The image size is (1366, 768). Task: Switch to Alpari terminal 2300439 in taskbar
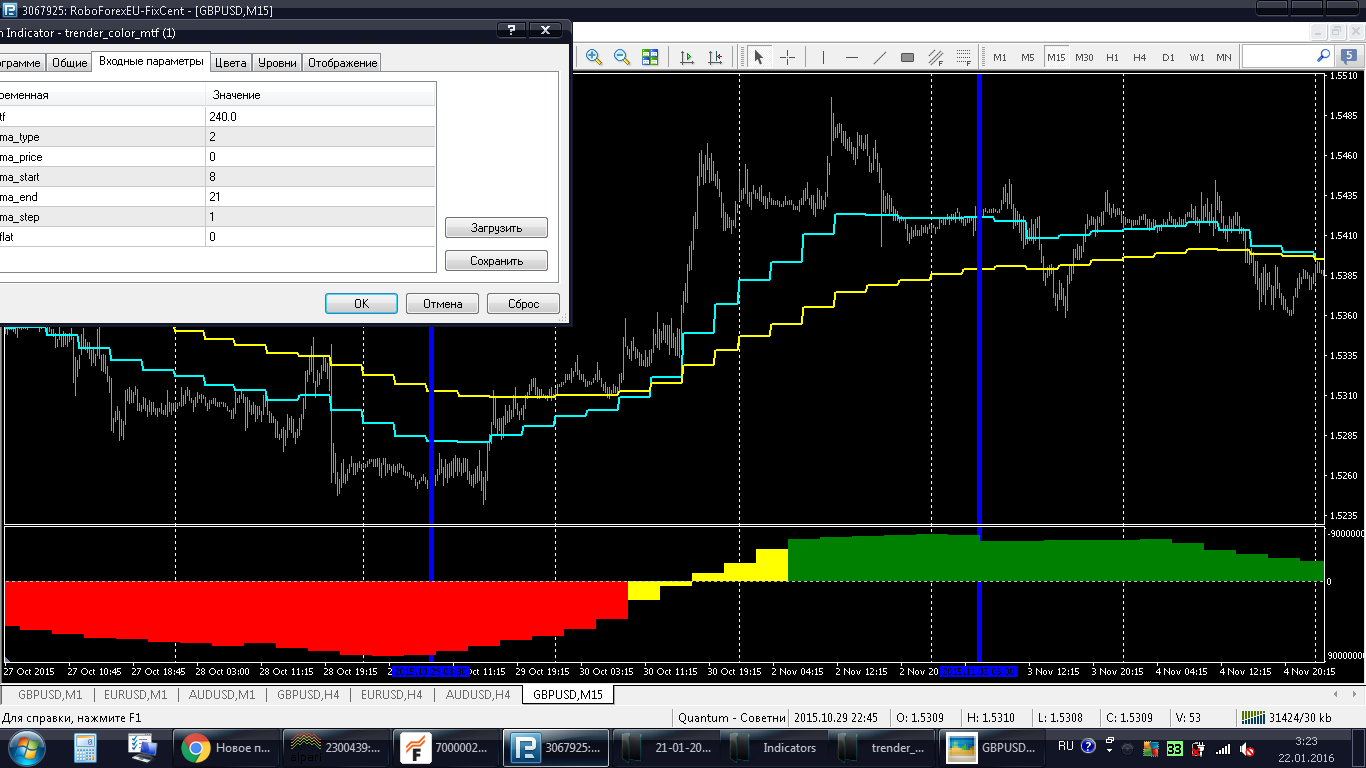point(335,747)
